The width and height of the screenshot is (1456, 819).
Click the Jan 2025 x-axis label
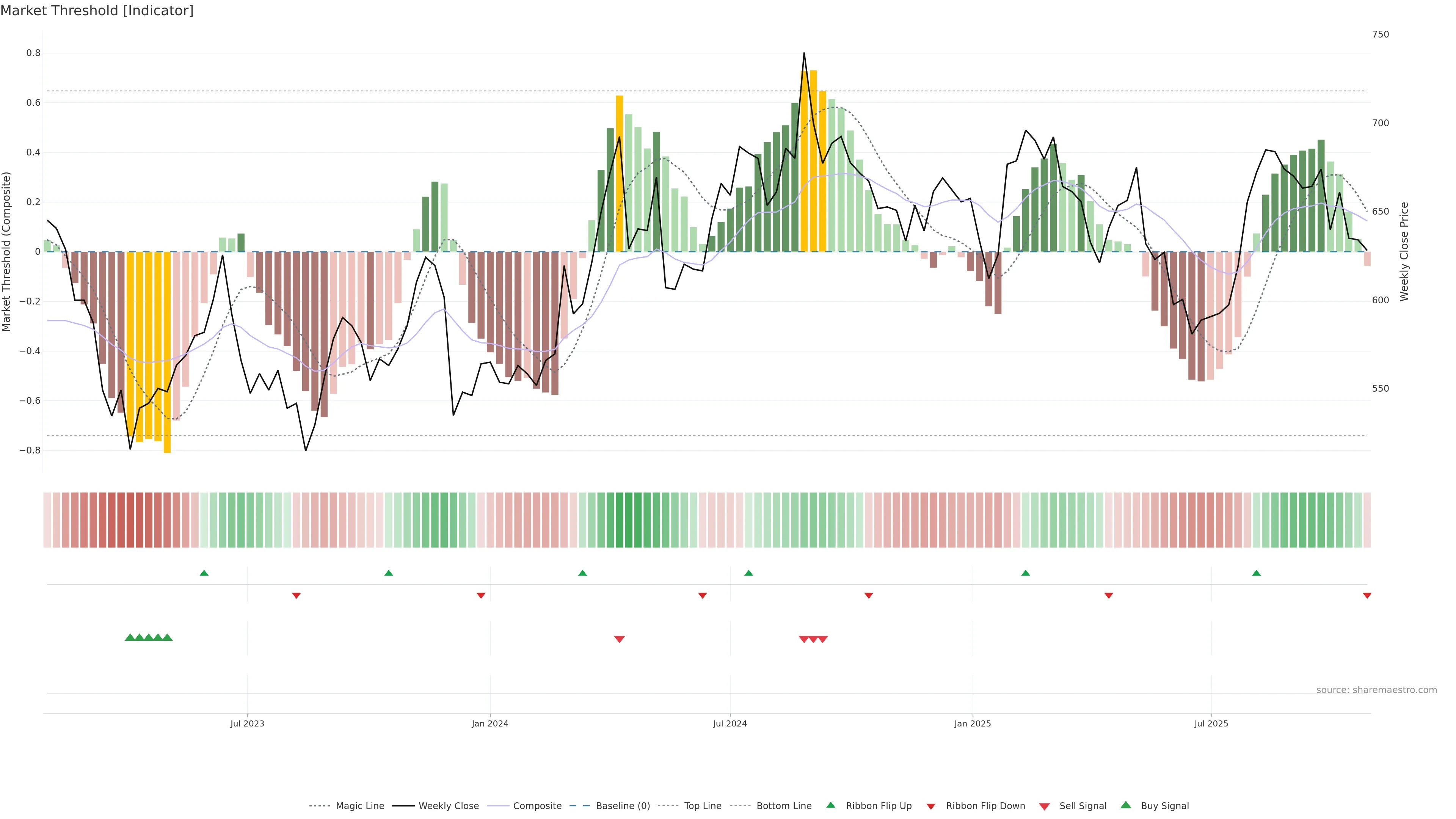[972, 723]
